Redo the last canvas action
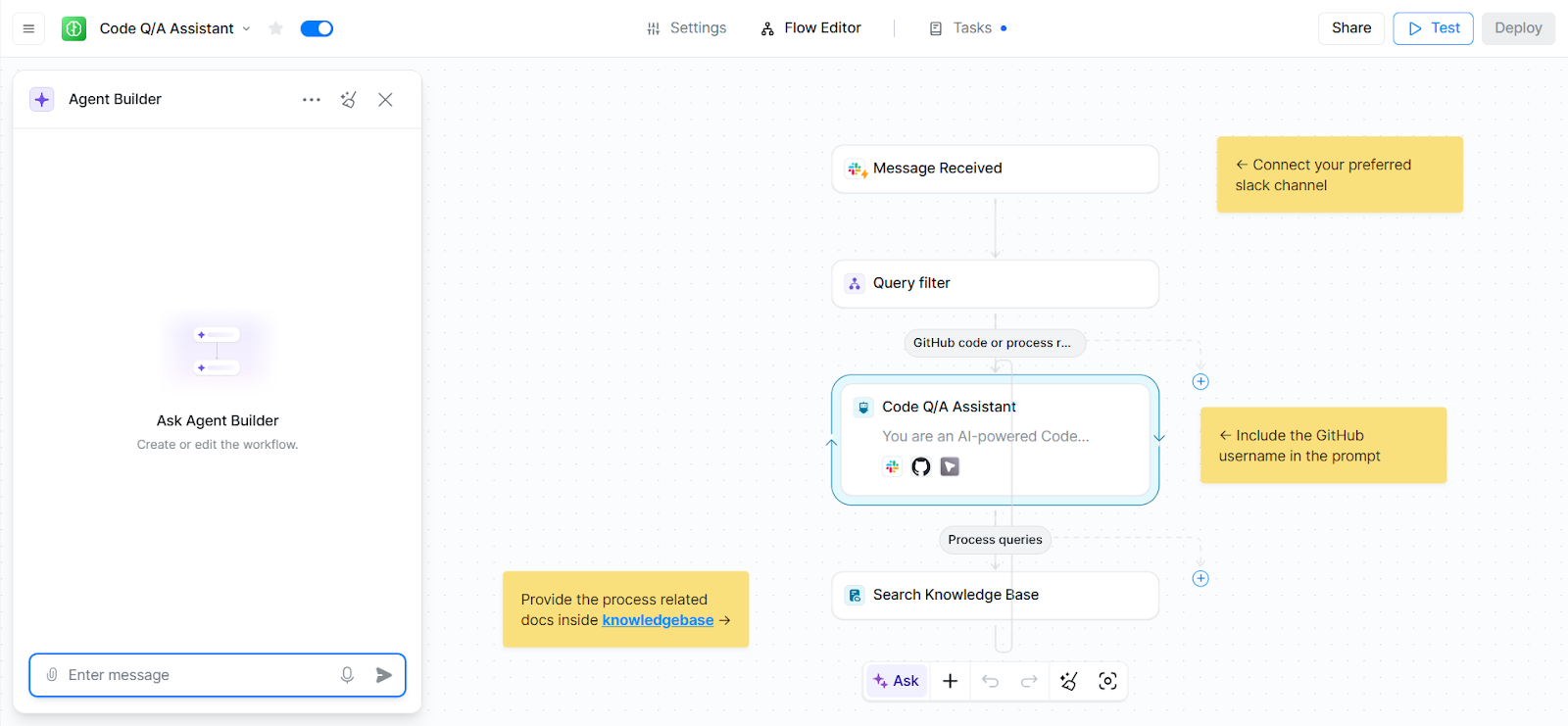The height and width of the screenshot is (726, 1568). (x=1029, y=681)
